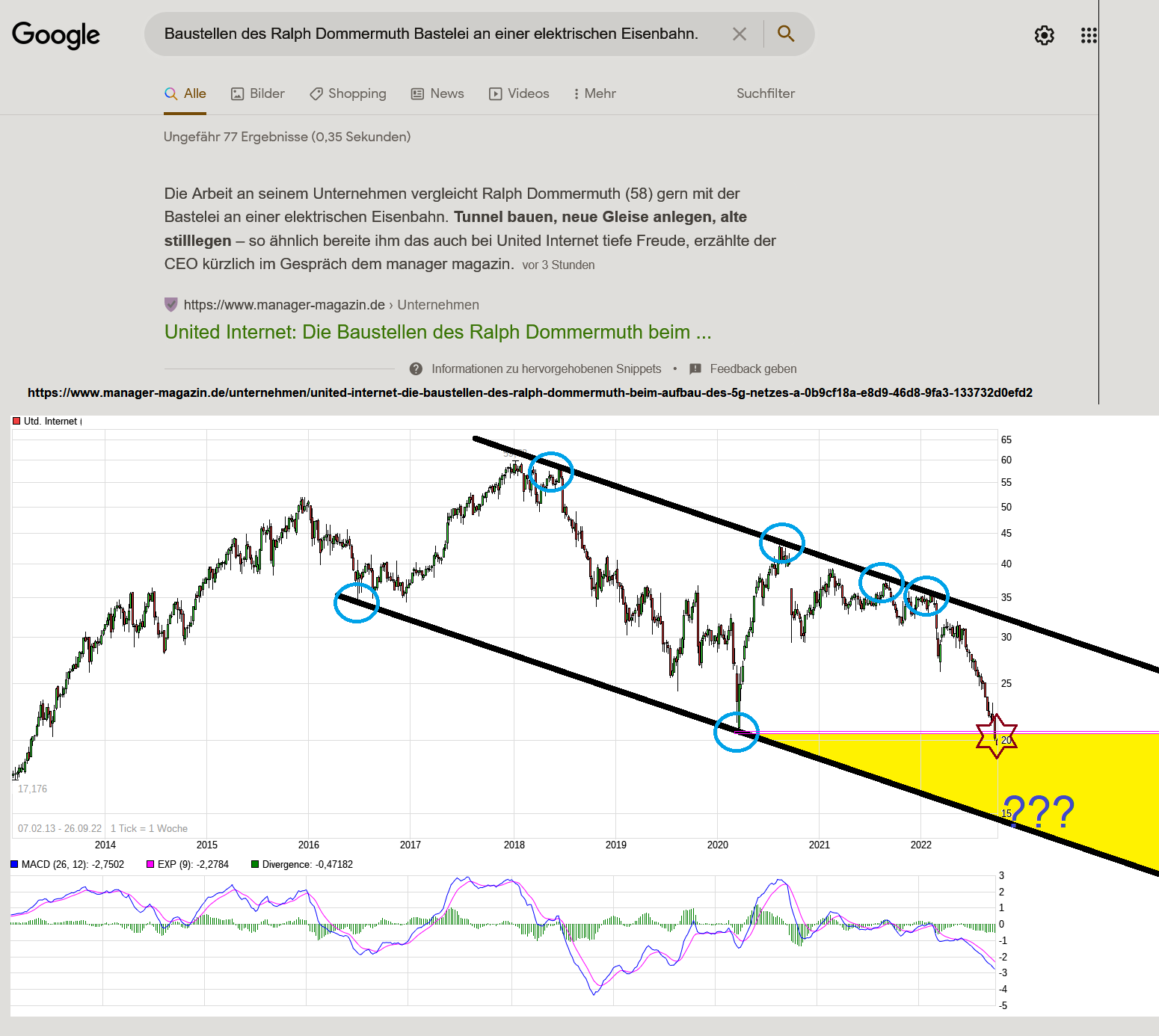Screen dimensions: 1159x1036
Task: Click the 35 price axis label
Action: click(1006, 597)
